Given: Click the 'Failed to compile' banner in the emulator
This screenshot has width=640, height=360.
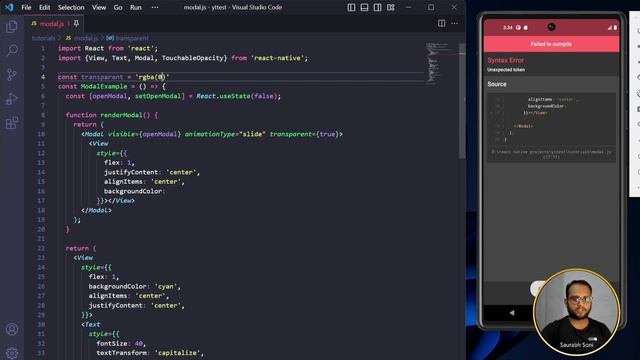Looking at the screenshot, I should click(x=551, y=44).
